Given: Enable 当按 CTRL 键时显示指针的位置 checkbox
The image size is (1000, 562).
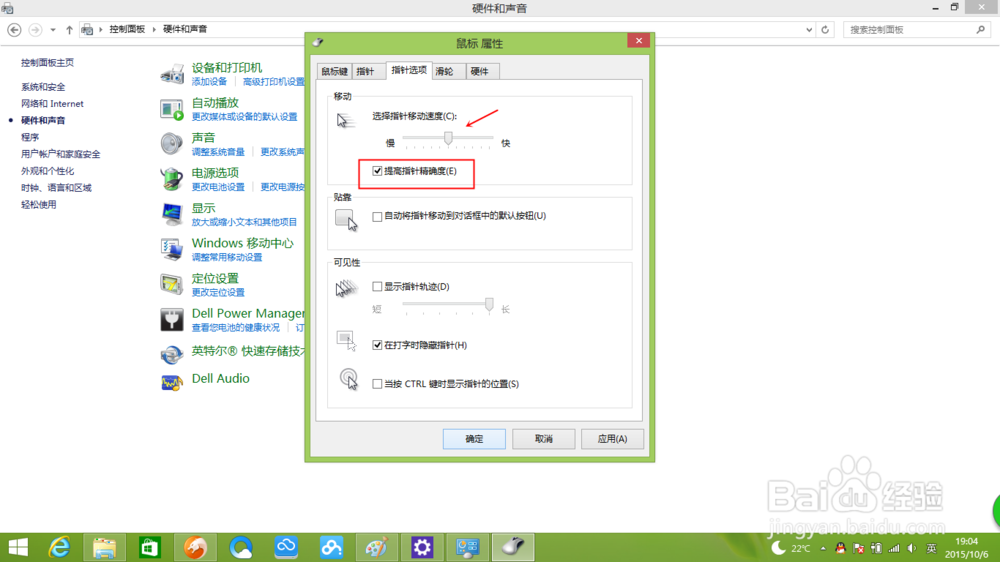Looking at the screenshot, I should tap(377, 384).
